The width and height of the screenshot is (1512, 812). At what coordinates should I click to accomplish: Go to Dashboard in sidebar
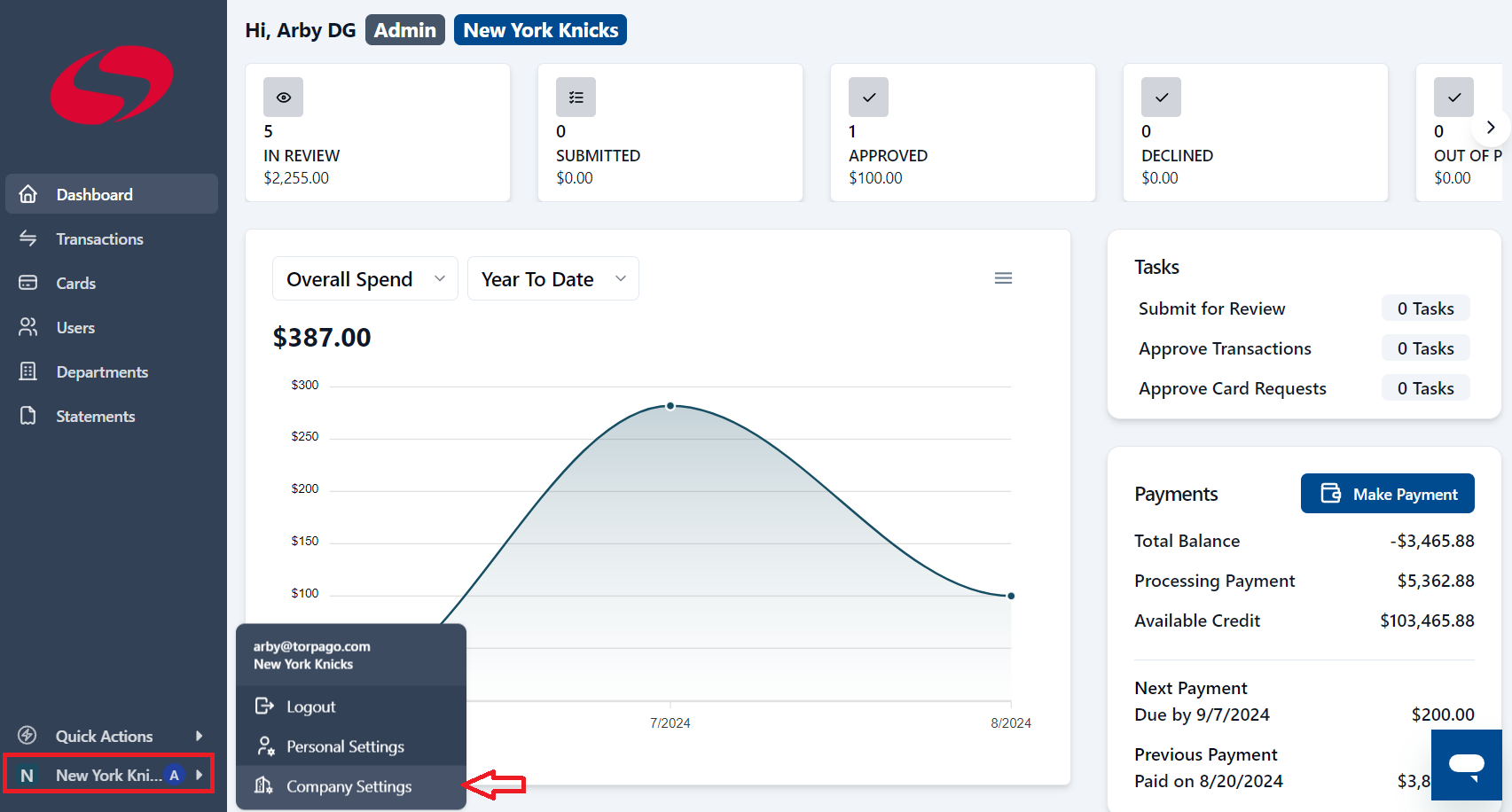112,194
